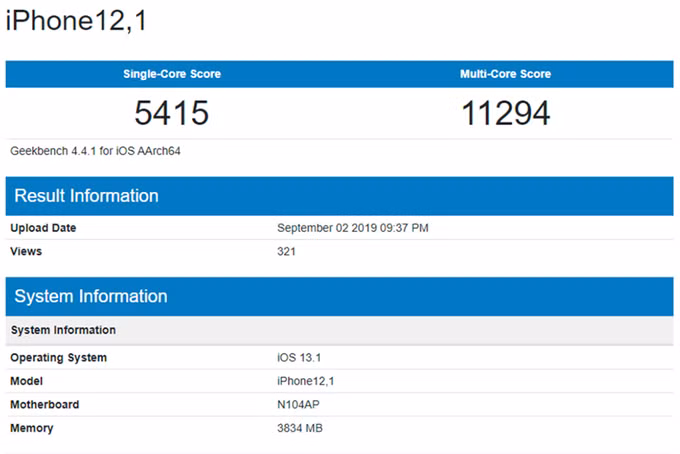Click the September 02 2019 upload date value

(x=353, y=228)
